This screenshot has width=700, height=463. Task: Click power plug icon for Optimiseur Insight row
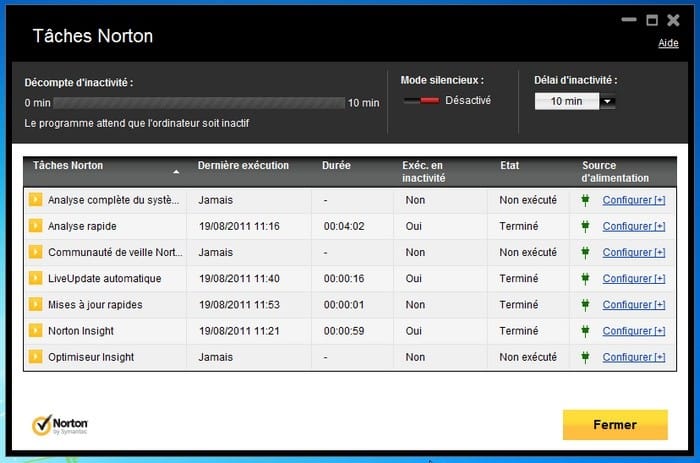pos(585,357)
